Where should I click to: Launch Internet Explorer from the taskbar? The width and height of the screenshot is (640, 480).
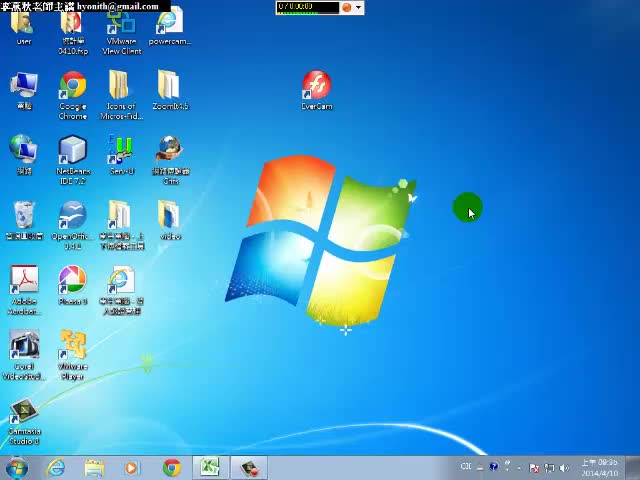point(56,468)
